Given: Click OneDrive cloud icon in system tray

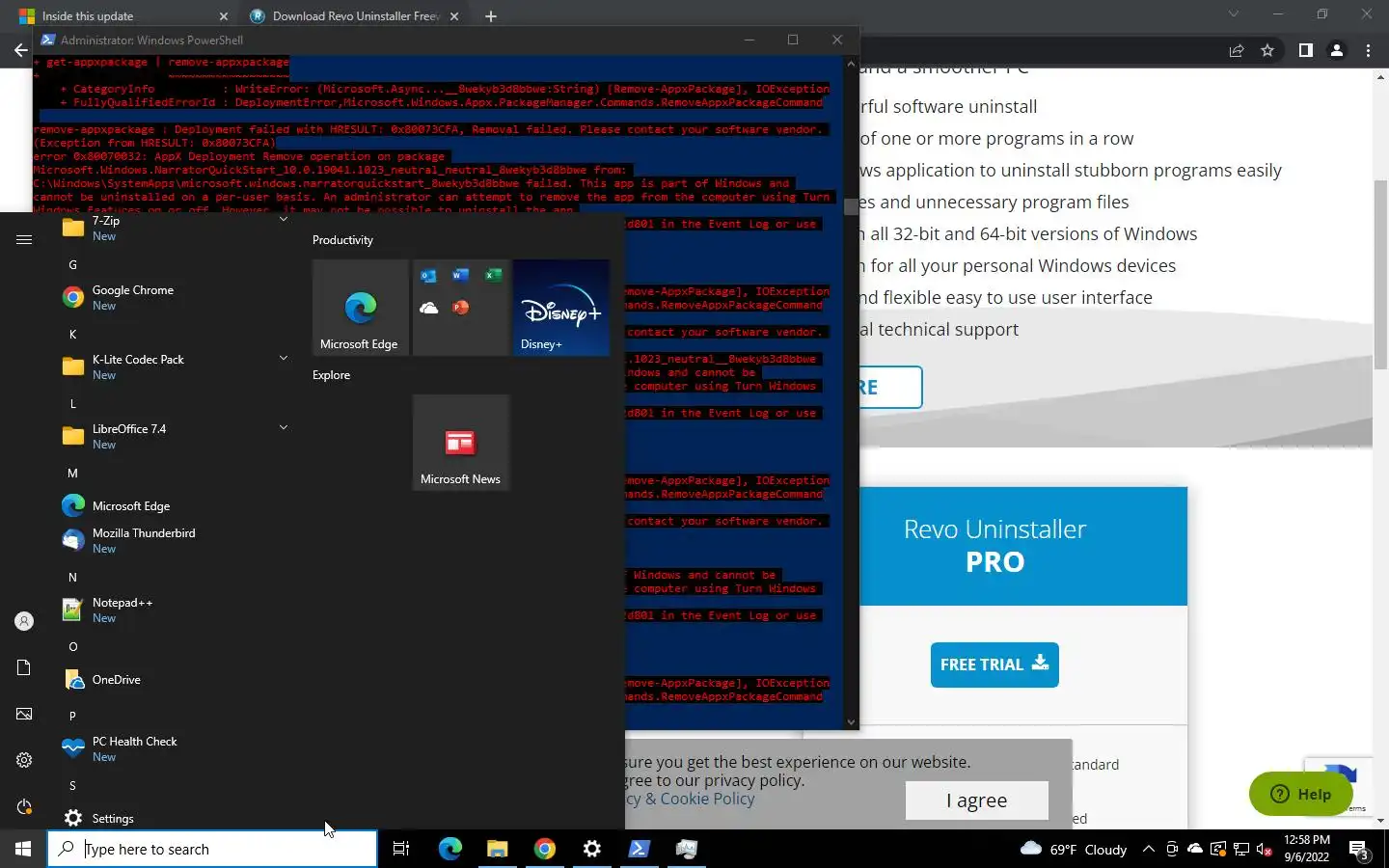Looking at the screenshot, I should [1195, 849].
